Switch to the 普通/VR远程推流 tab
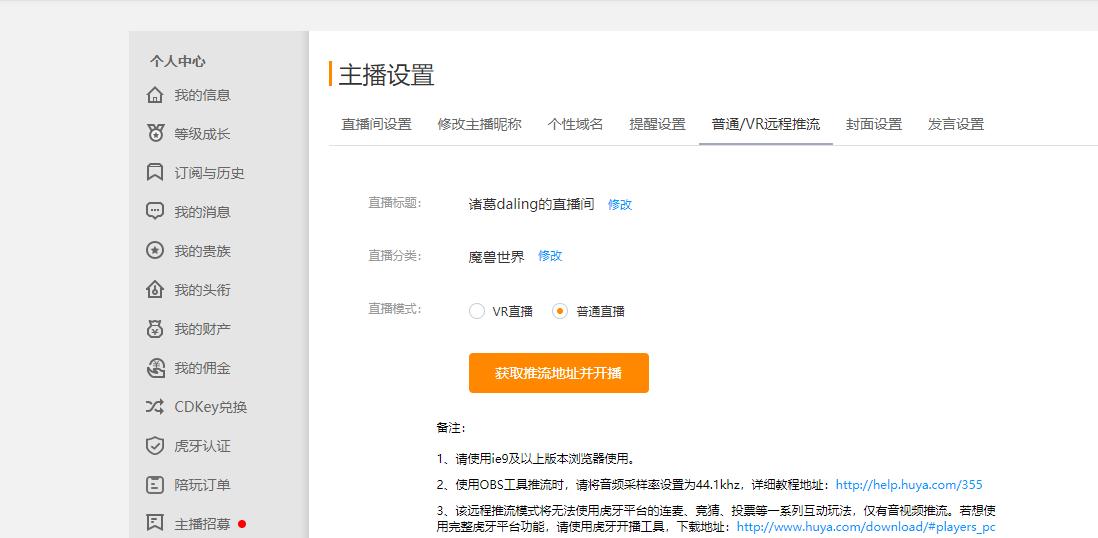 pos(766,125)
